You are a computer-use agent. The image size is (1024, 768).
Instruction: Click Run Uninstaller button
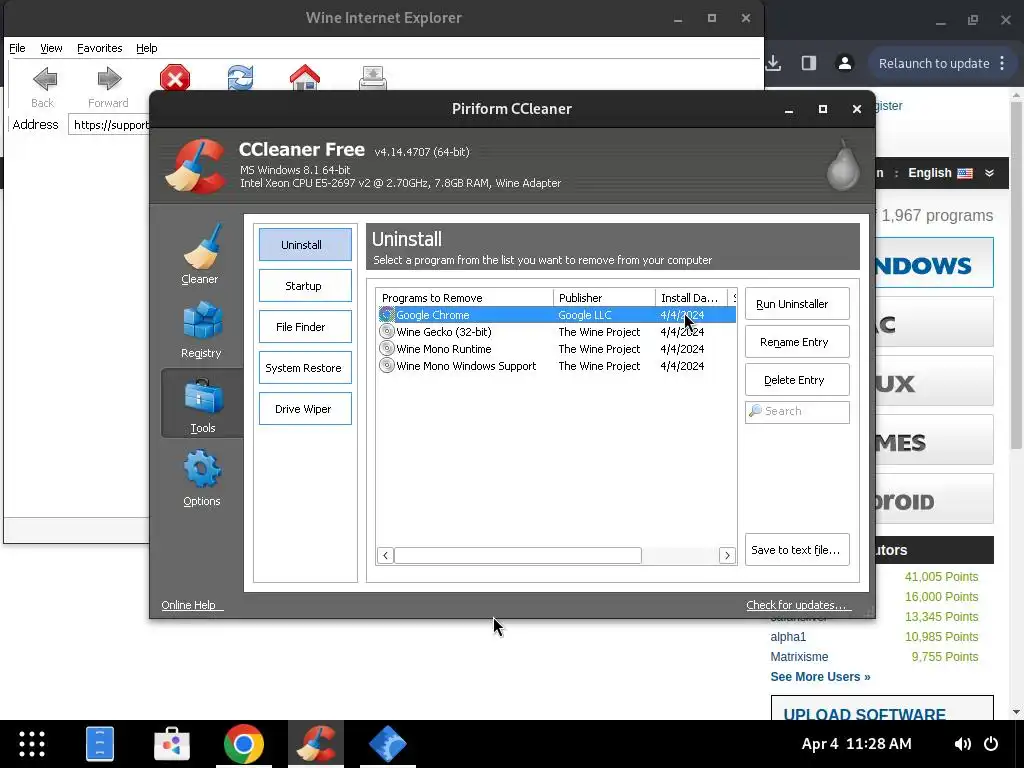pos(797,304)
